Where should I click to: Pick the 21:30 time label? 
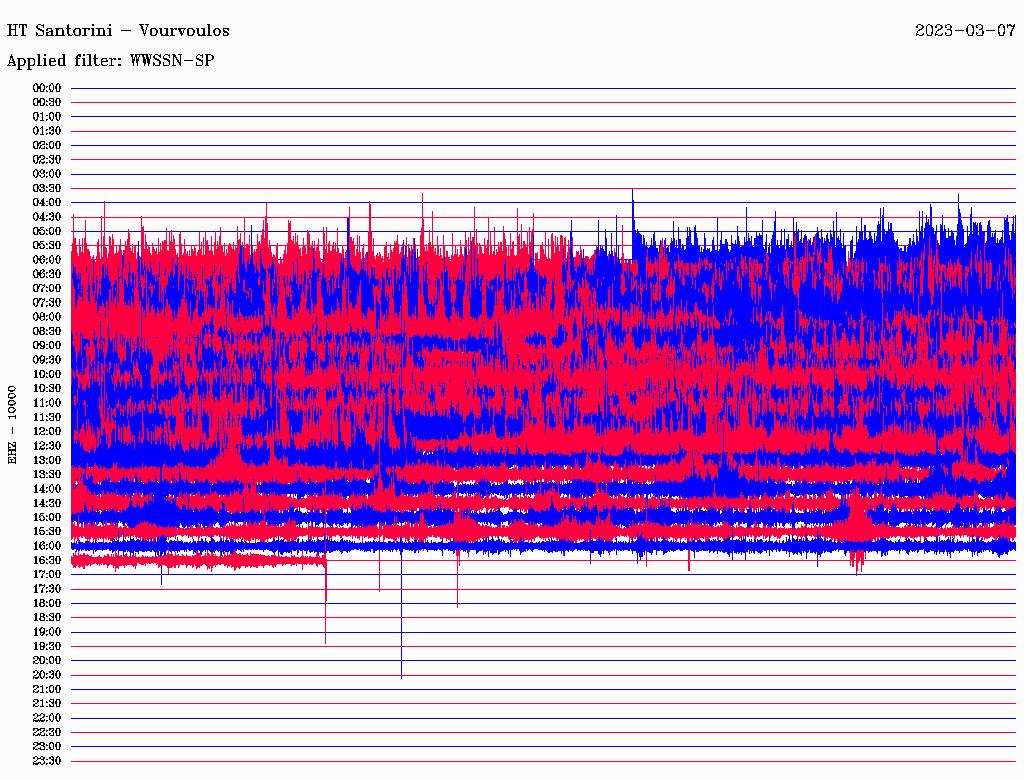[47, 703]
